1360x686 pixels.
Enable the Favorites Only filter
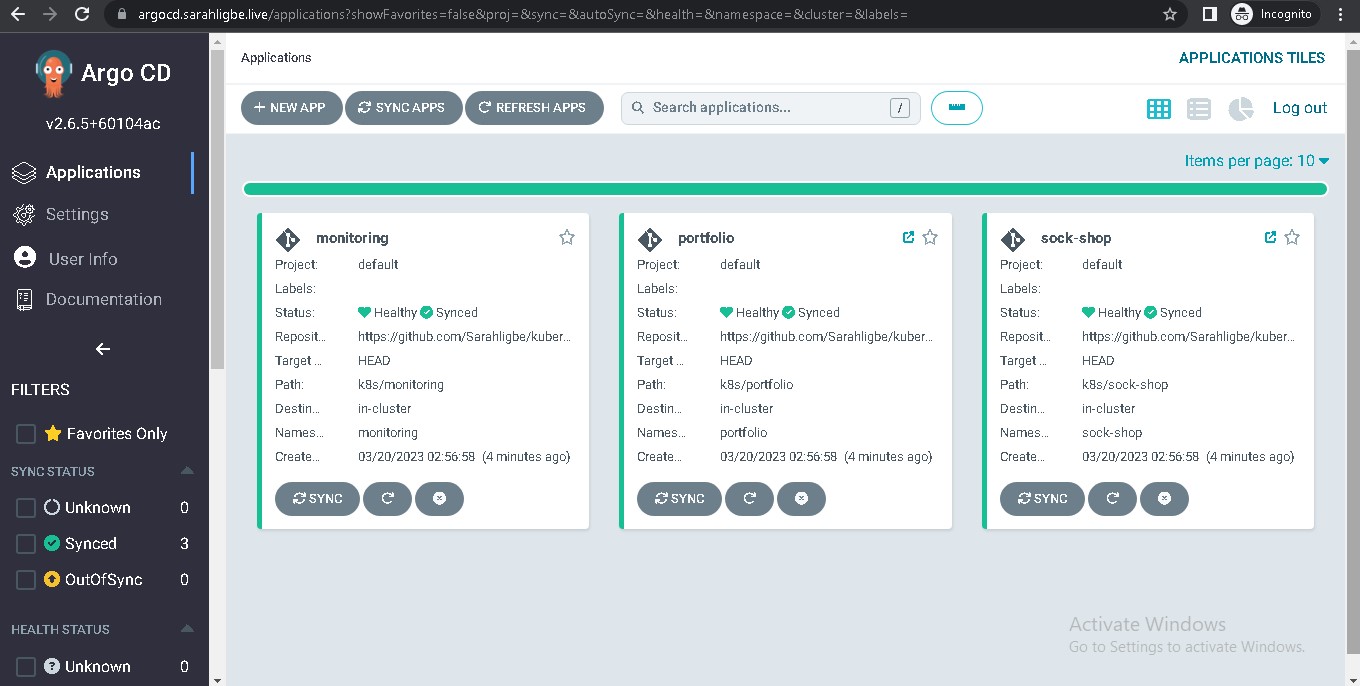26,434
